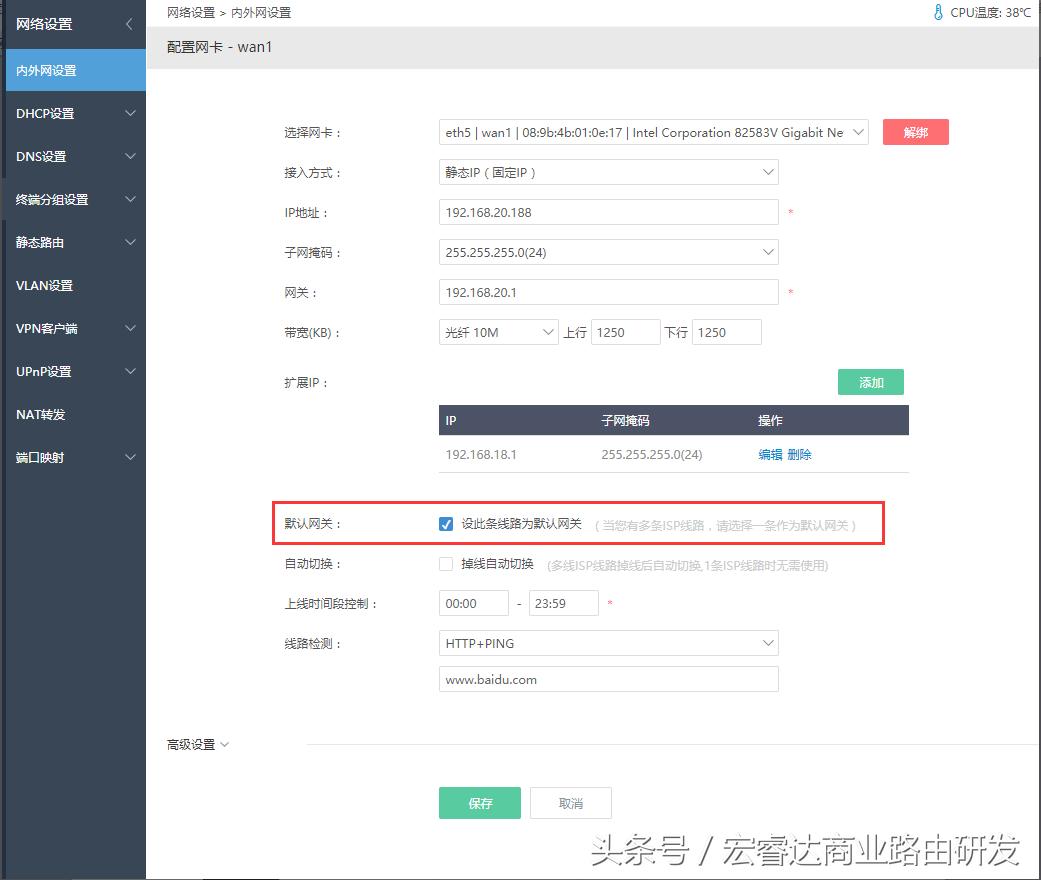The height and width of the screenshot is (880, 1041).
Task: Open the 光纤 10M bandwidth selector
Action: coord(497,331)
